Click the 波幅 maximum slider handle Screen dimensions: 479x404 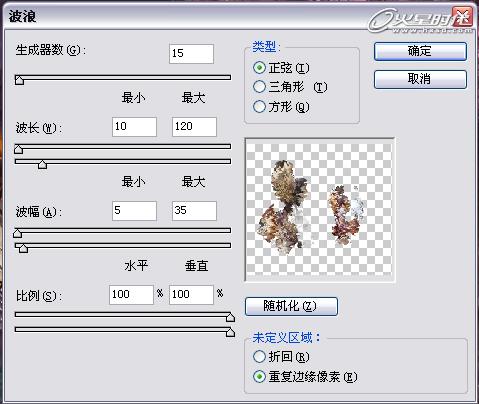pyautogui.click(x=23, y=248)
